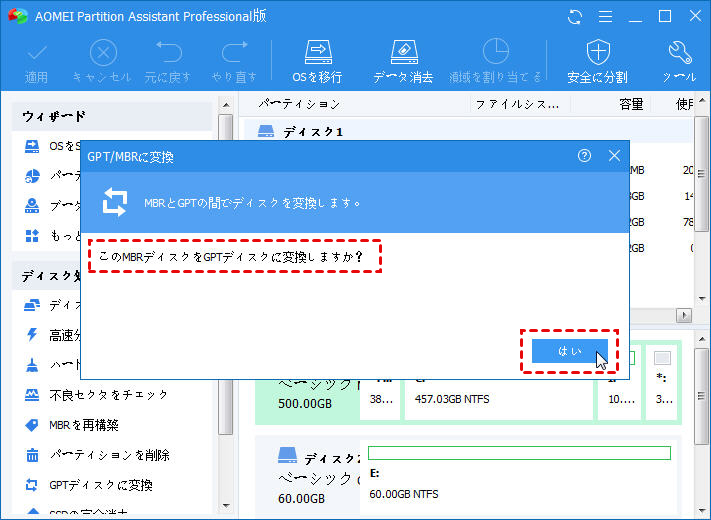Click the パーティションを削除 trash icon

(32, 455)
